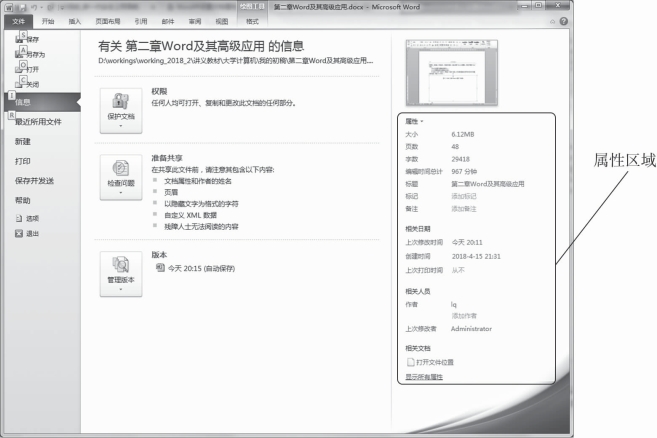The height and width of the screenshot is (438, 657).
Task: Click 添加备注 to add comments
Action: (x=464, y=209)
